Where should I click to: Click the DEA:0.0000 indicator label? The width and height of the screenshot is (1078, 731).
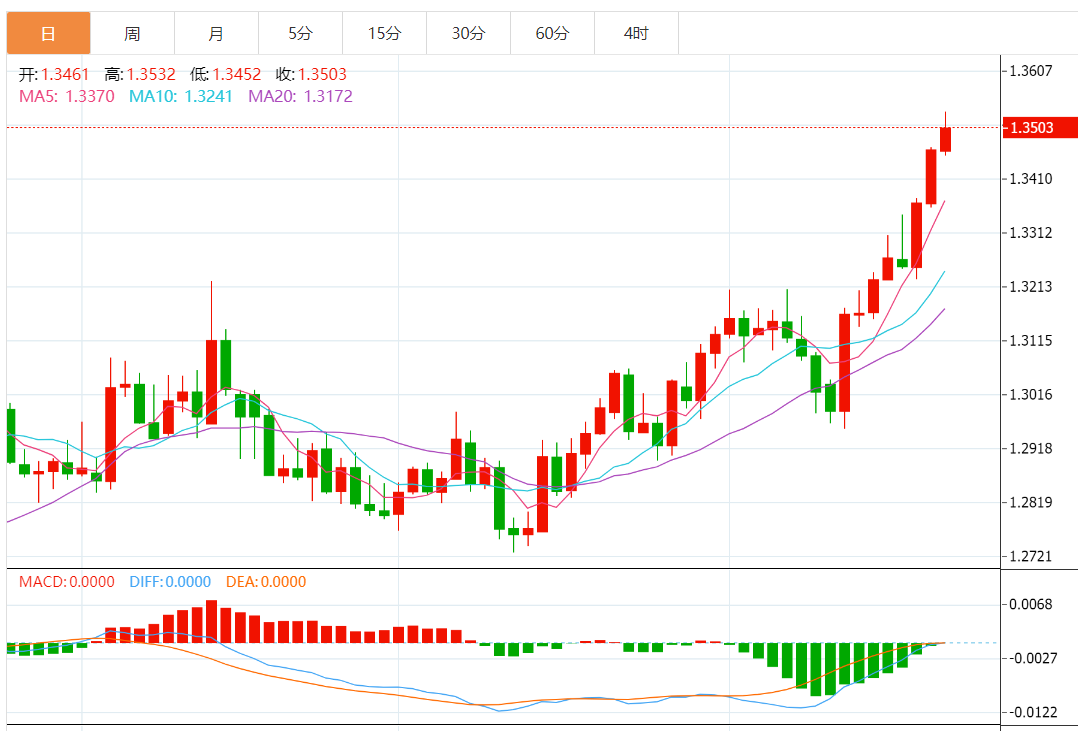[266, 582]
